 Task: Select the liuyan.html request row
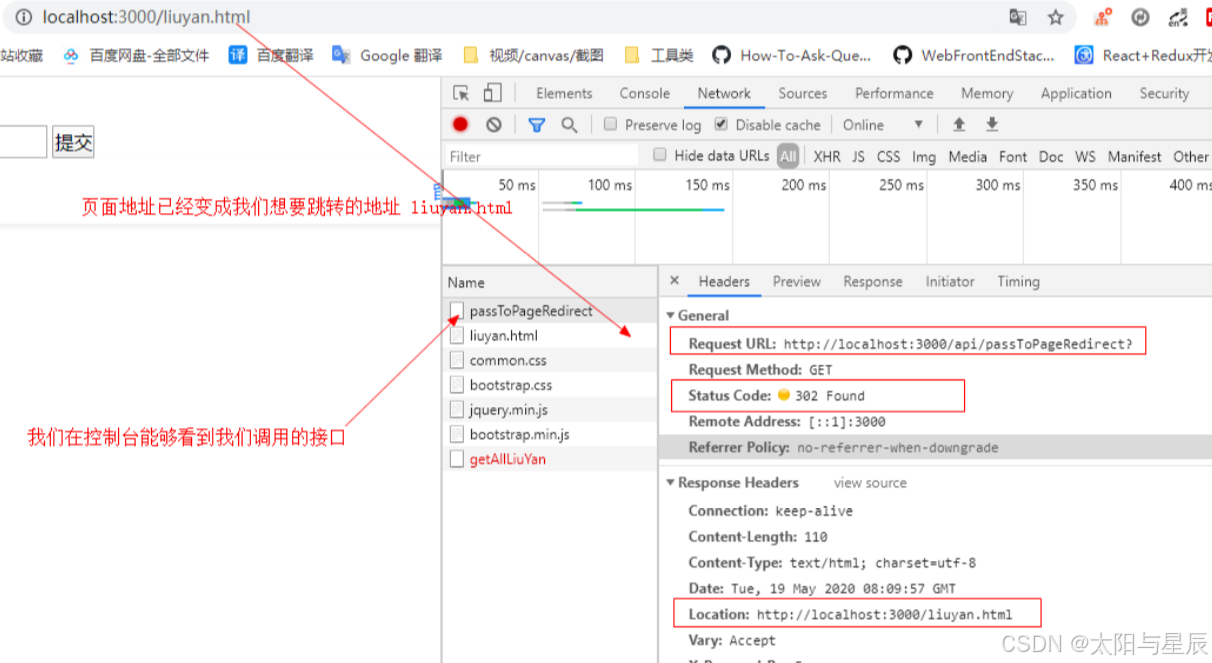(550, 336)
